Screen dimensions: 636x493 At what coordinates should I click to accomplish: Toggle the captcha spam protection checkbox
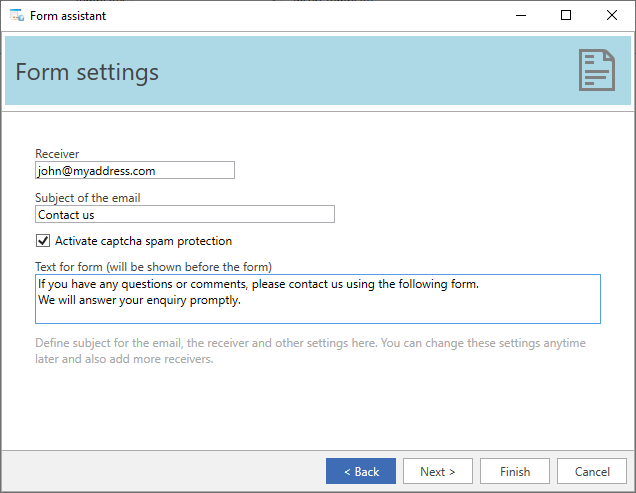pos(43,241)
